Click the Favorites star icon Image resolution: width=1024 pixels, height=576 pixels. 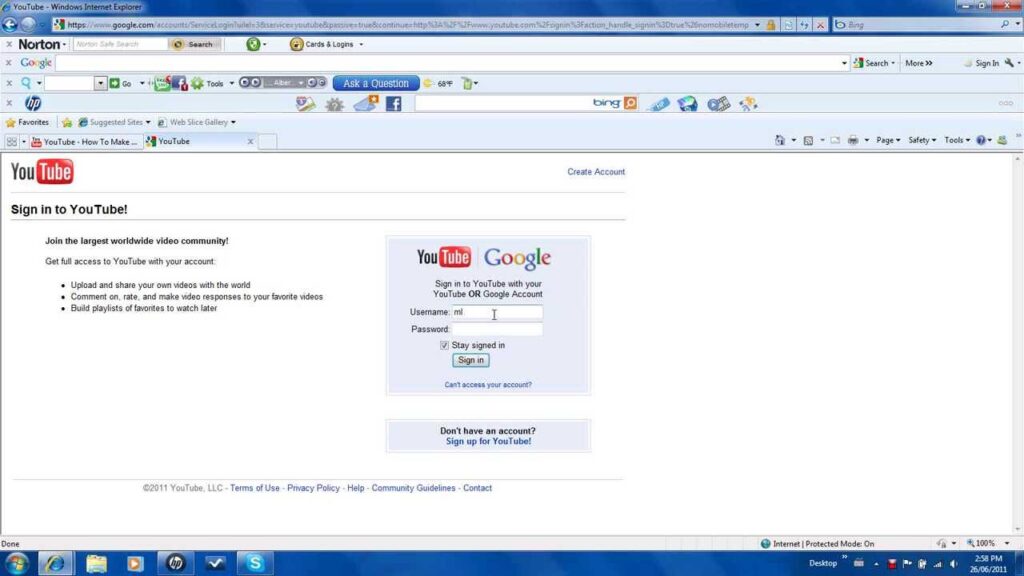[11, 122]
